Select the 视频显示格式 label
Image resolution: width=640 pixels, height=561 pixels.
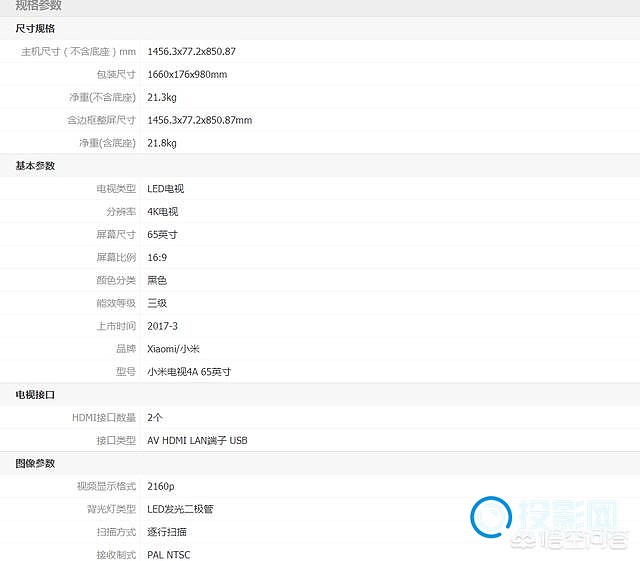[106, 486]
